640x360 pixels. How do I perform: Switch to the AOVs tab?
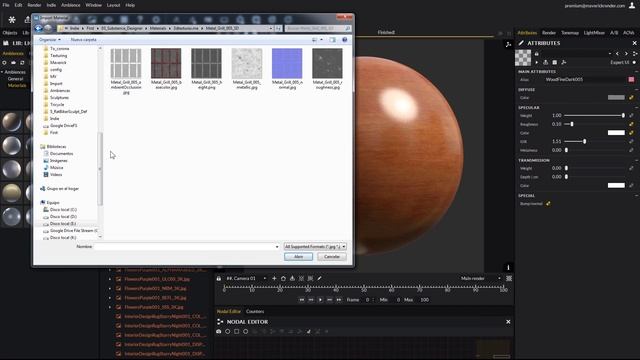click(x=629, y=33)
